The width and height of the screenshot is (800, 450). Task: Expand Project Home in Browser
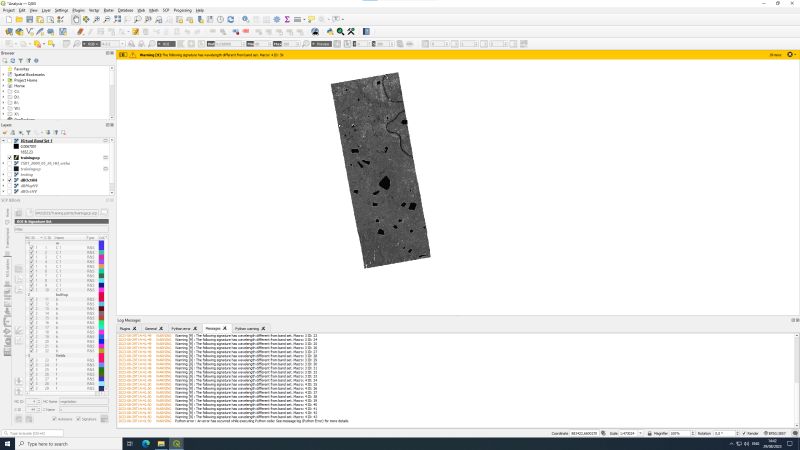click(x=4, y=80)
